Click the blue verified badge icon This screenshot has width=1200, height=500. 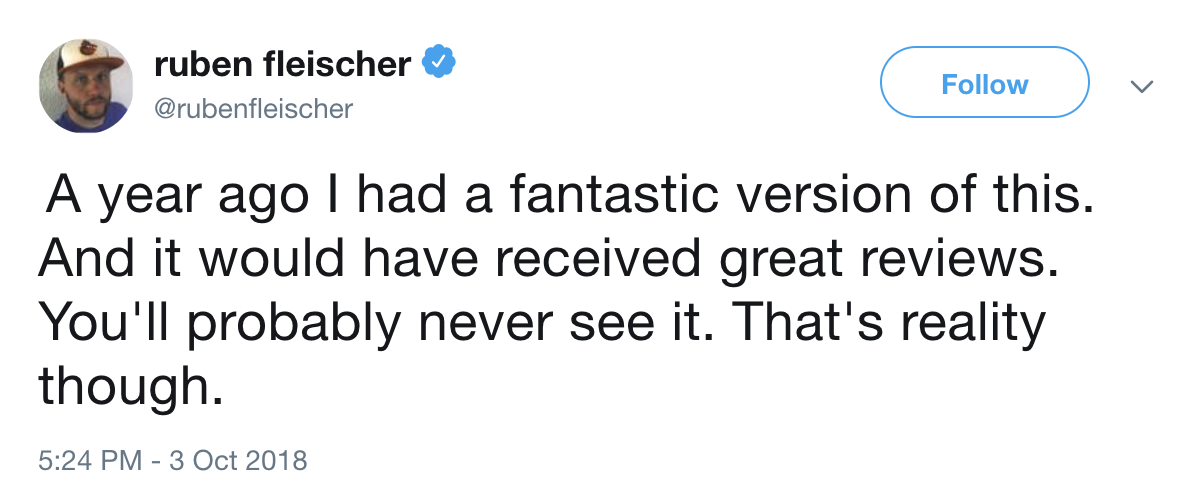(439, 64)
